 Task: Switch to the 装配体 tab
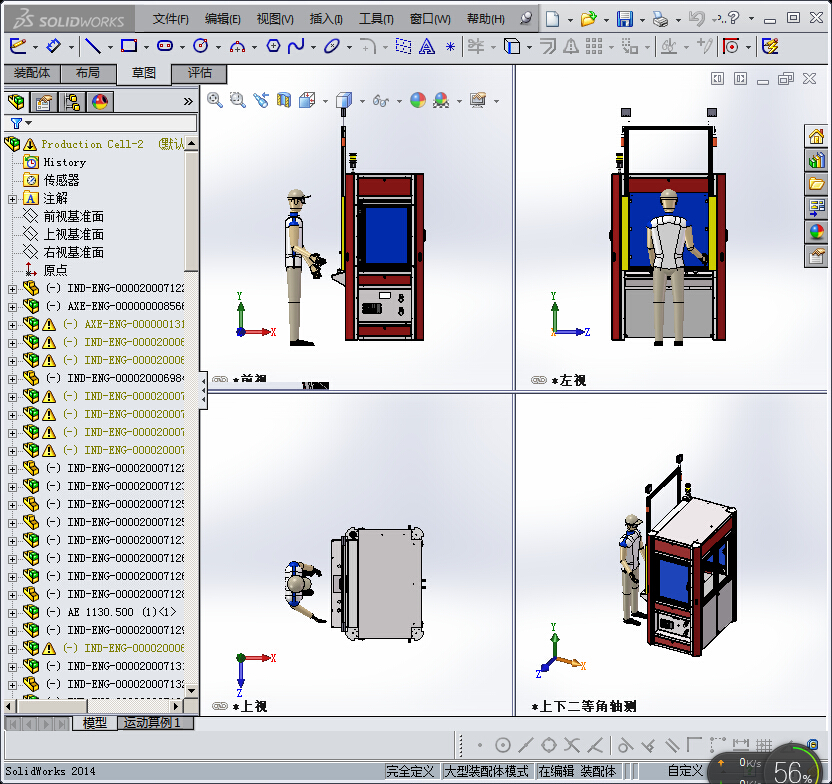coord(32,73)
